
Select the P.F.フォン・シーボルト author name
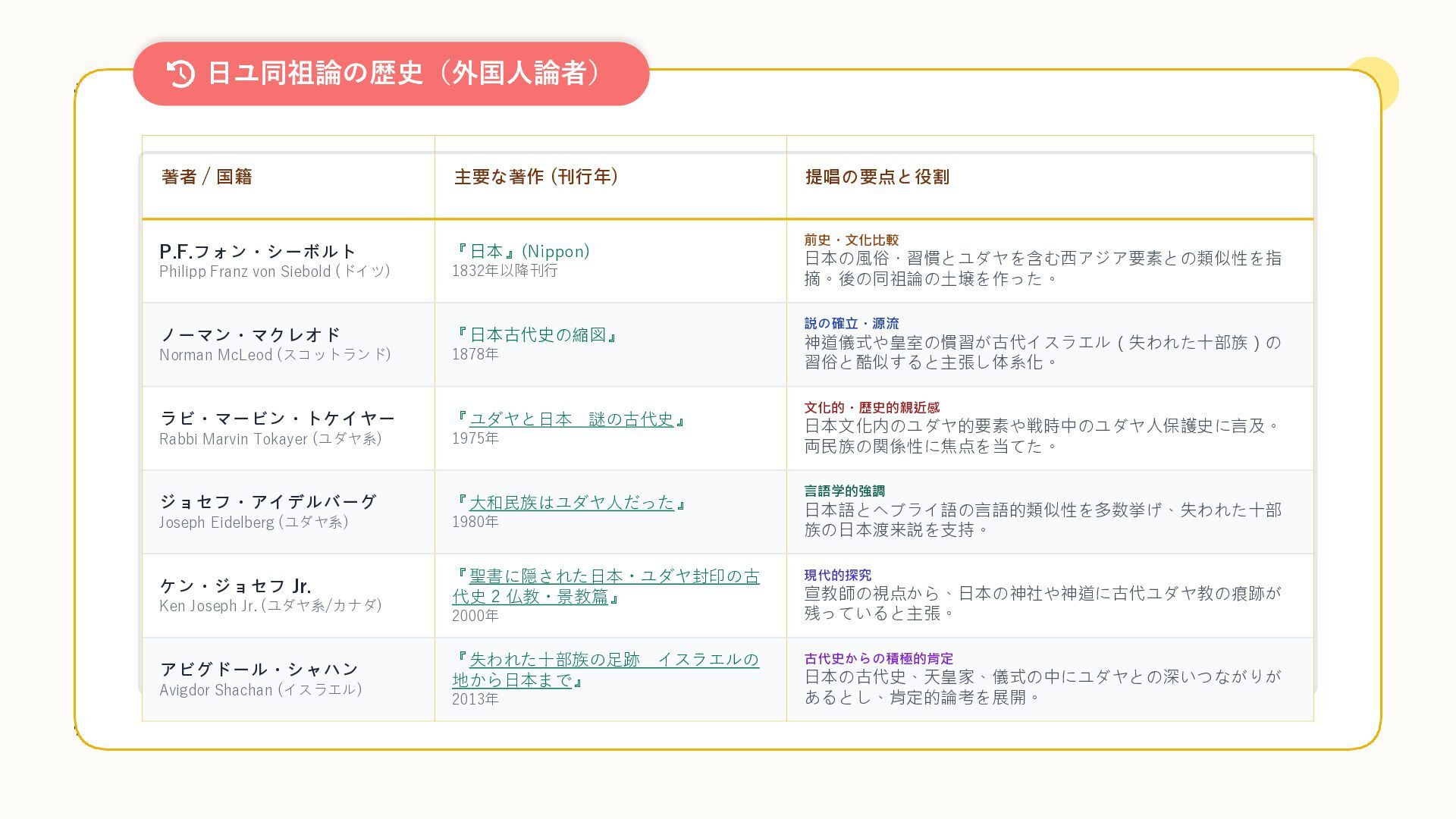coord(258,251)
